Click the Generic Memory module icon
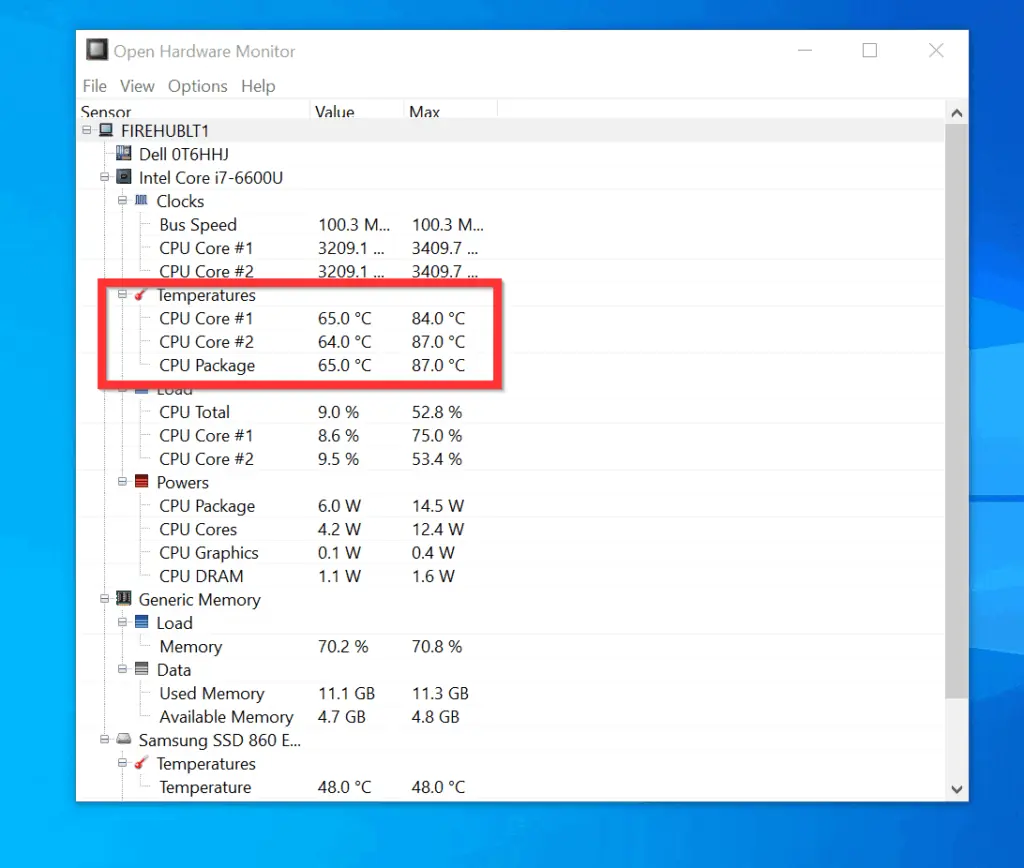Image resolution: width=1024 pixels, height=868 pixels. 123,599
